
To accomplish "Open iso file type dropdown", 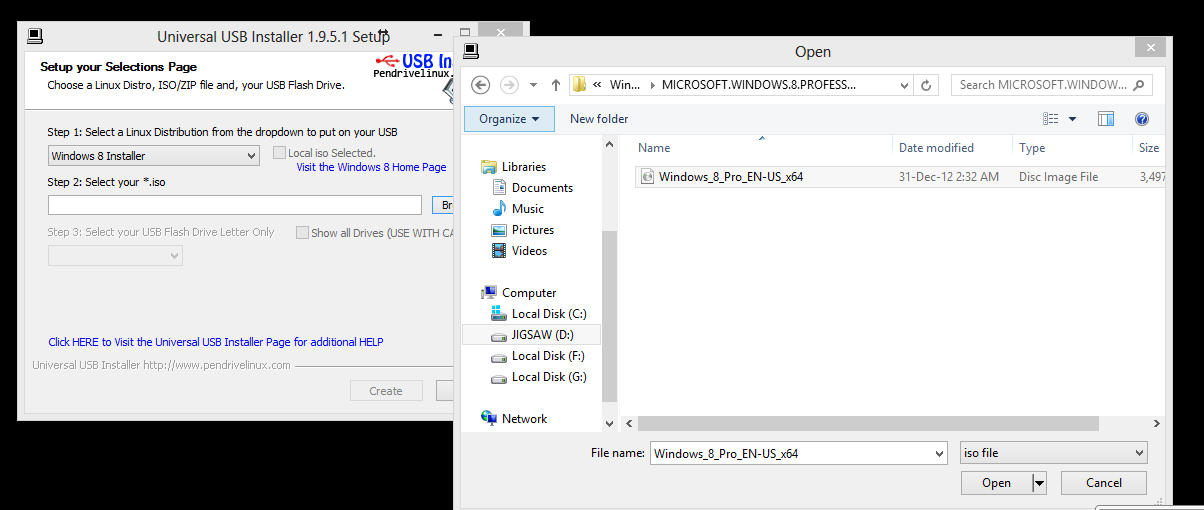I will pos(1053,453).
